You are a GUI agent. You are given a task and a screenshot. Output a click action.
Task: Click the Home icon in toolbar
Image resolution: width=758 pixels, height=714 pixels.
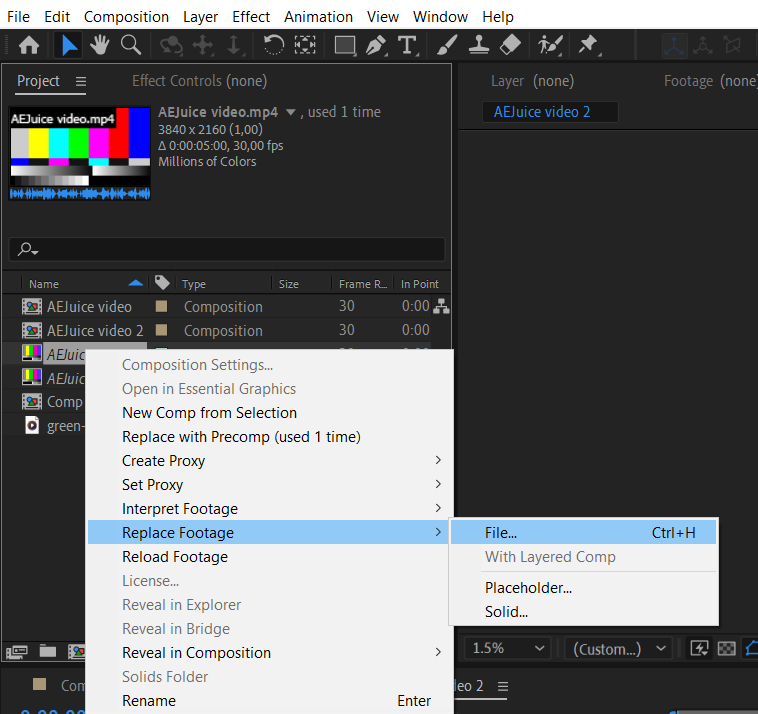click(29, 45)
